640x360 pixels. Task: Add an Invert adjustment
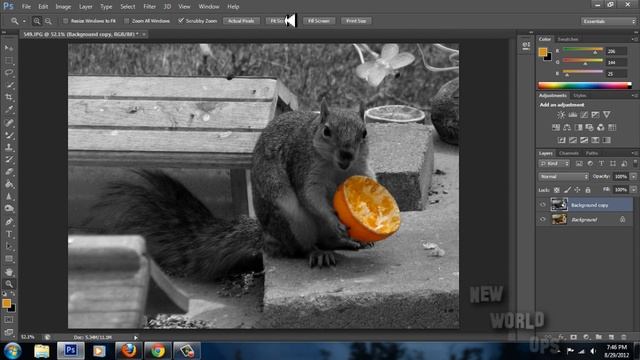click(x=562, y=140)
